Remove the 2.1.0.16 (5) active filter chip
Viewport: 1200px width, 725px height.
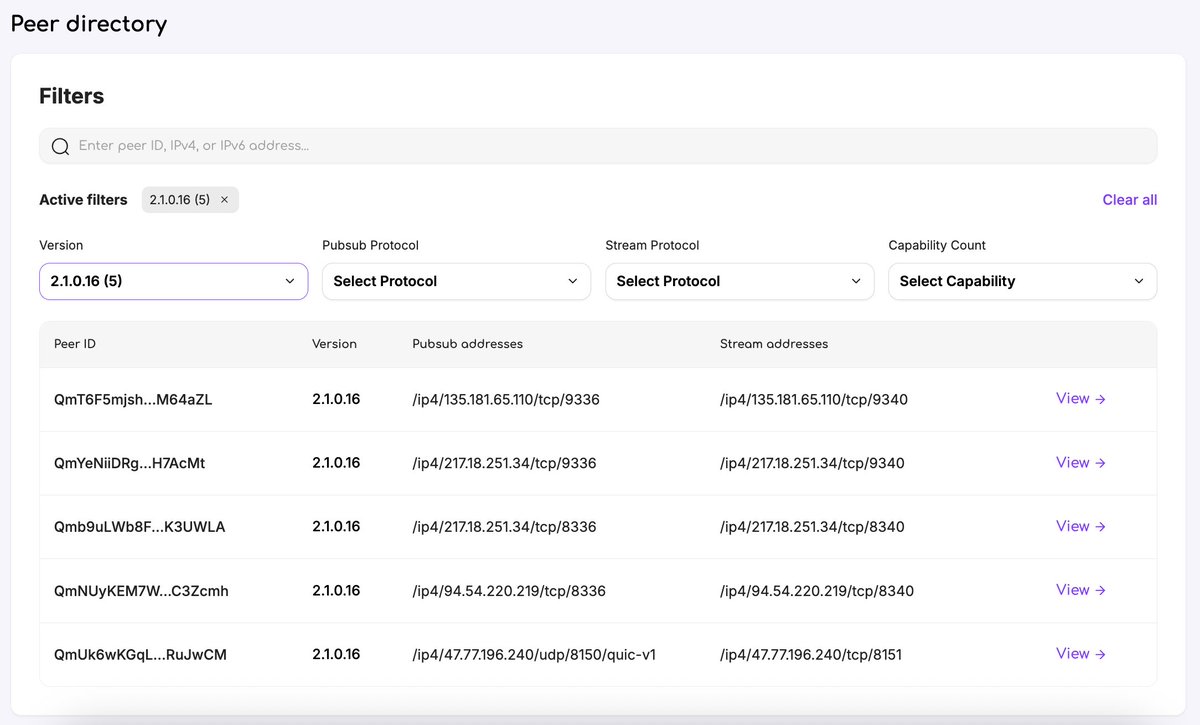pos(224,200)
